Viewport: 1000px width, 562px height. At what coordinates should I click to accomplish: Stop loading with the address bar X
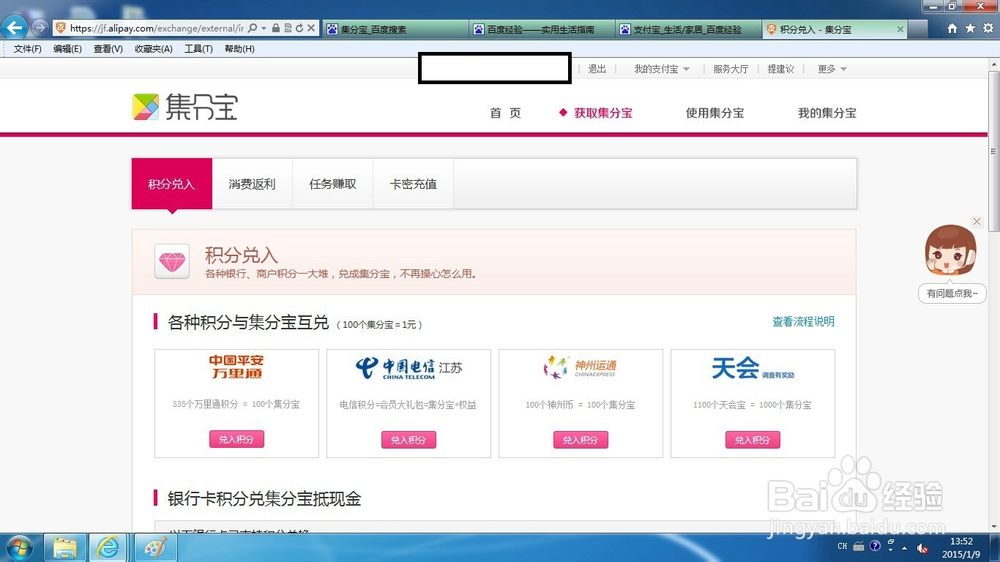pos(311,28)
